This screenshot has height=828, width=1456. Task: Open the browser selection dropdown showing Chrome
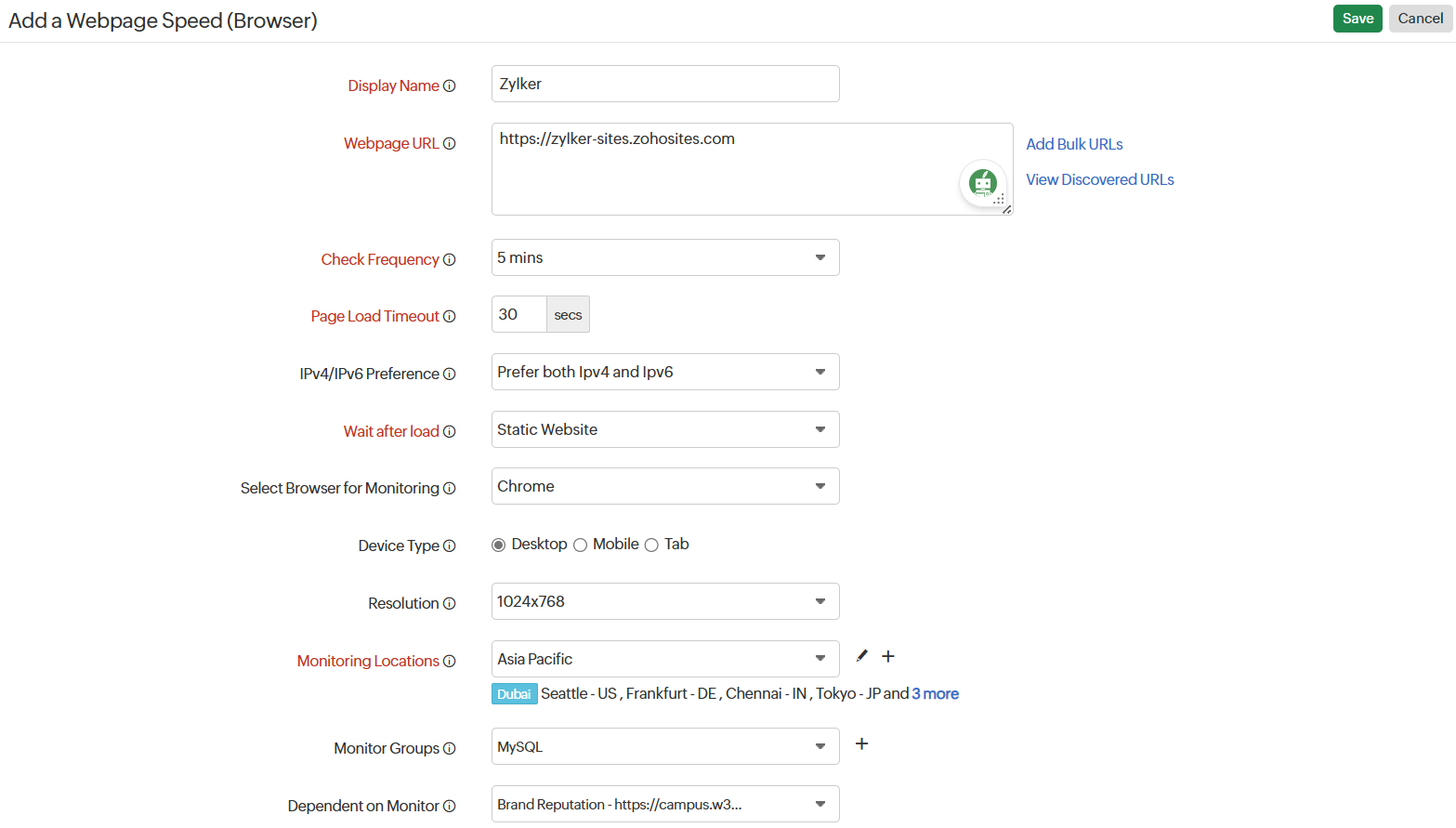point(664,486)
